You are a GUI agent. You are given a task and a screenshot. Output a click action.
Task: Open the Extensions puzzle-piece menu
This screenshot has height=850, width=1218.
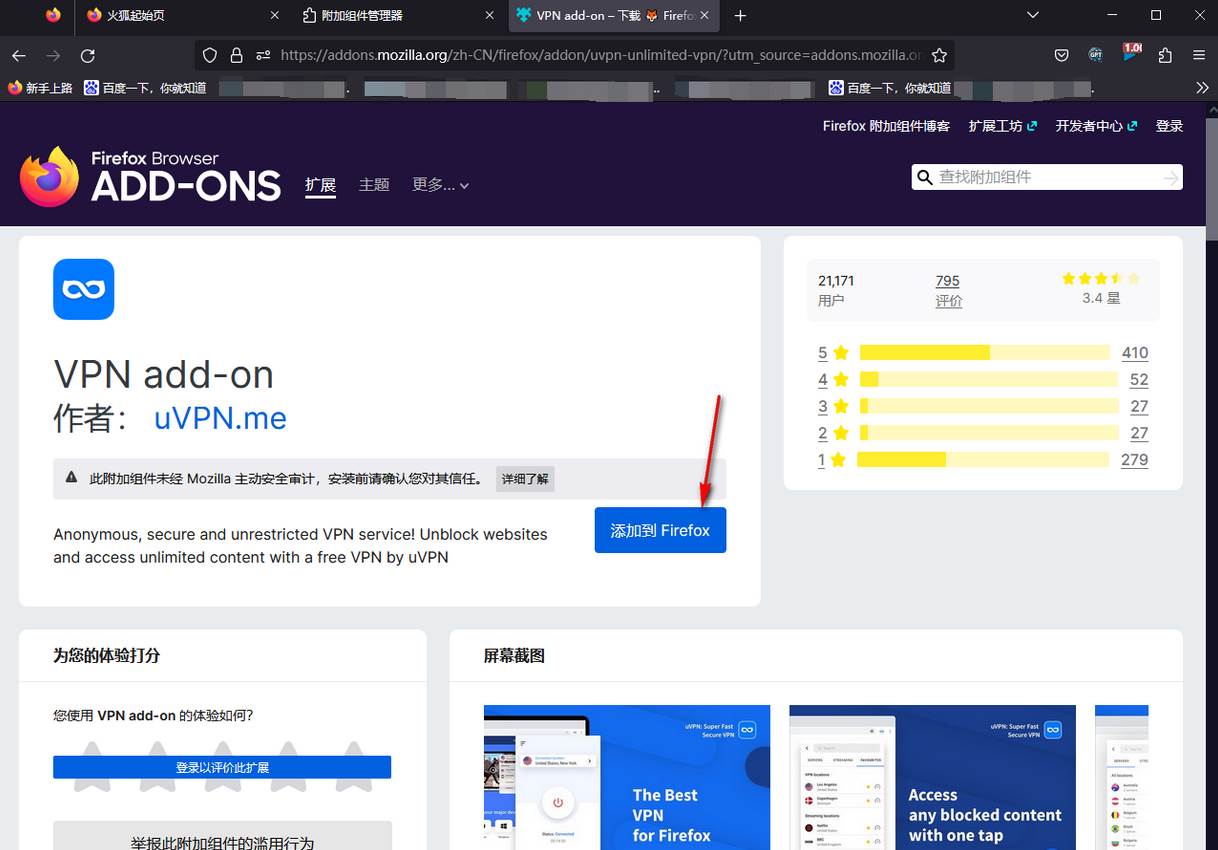click(1165, 56)
